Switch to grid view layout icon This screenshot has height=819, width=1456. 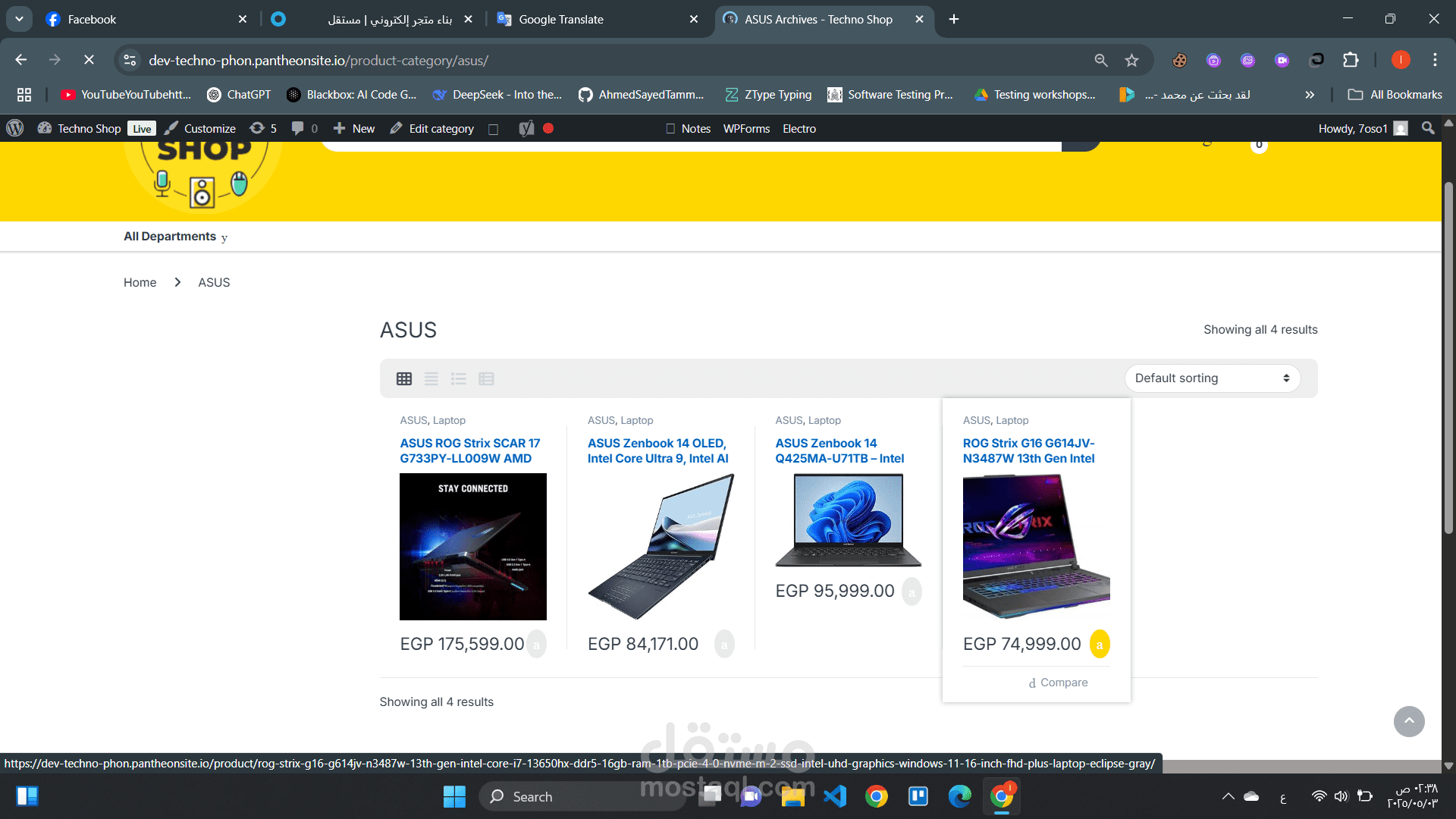[x=404, y=378]
